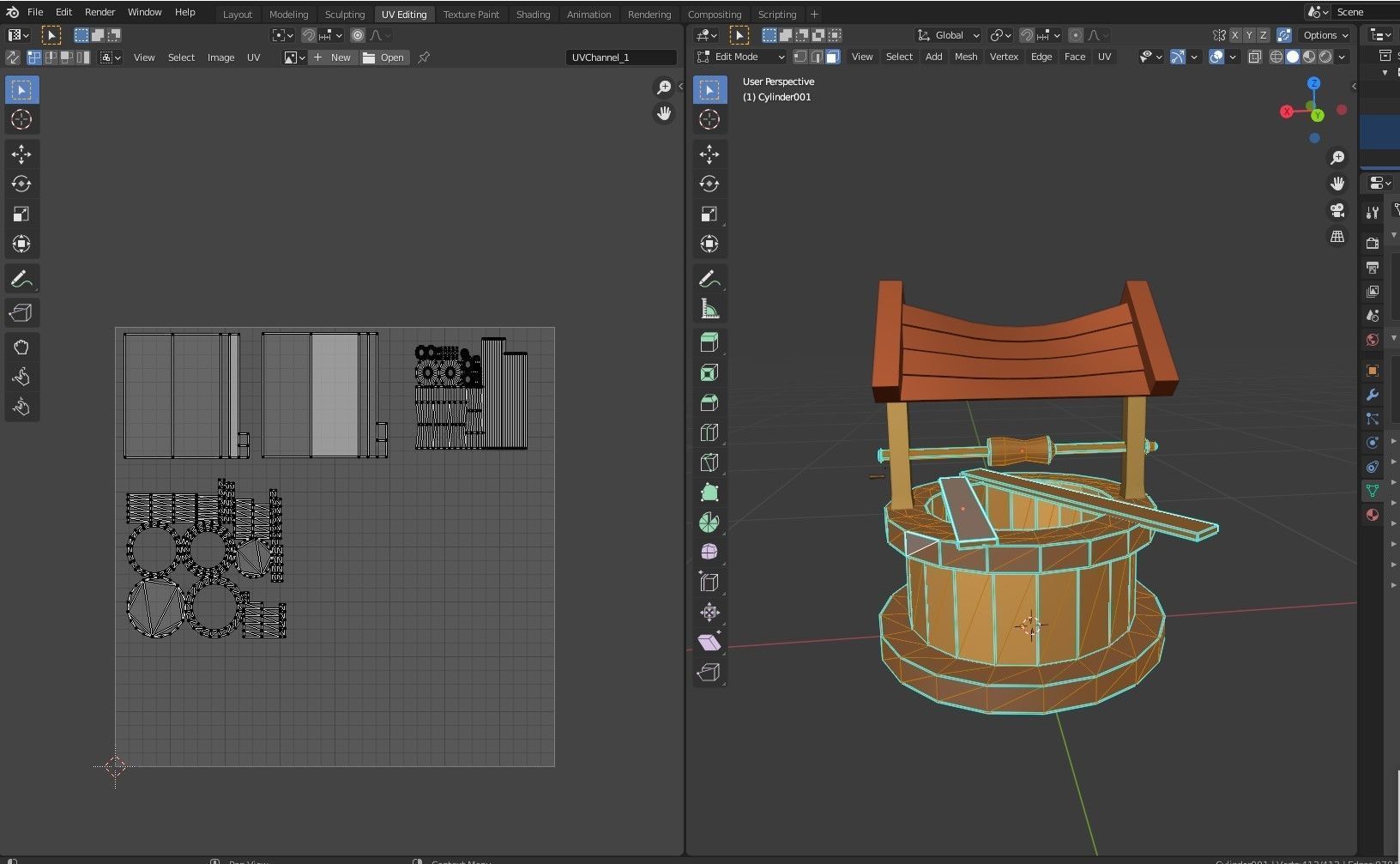
Task: Select Poly Build tool in 3D viewport
Action: coord(709,492)
